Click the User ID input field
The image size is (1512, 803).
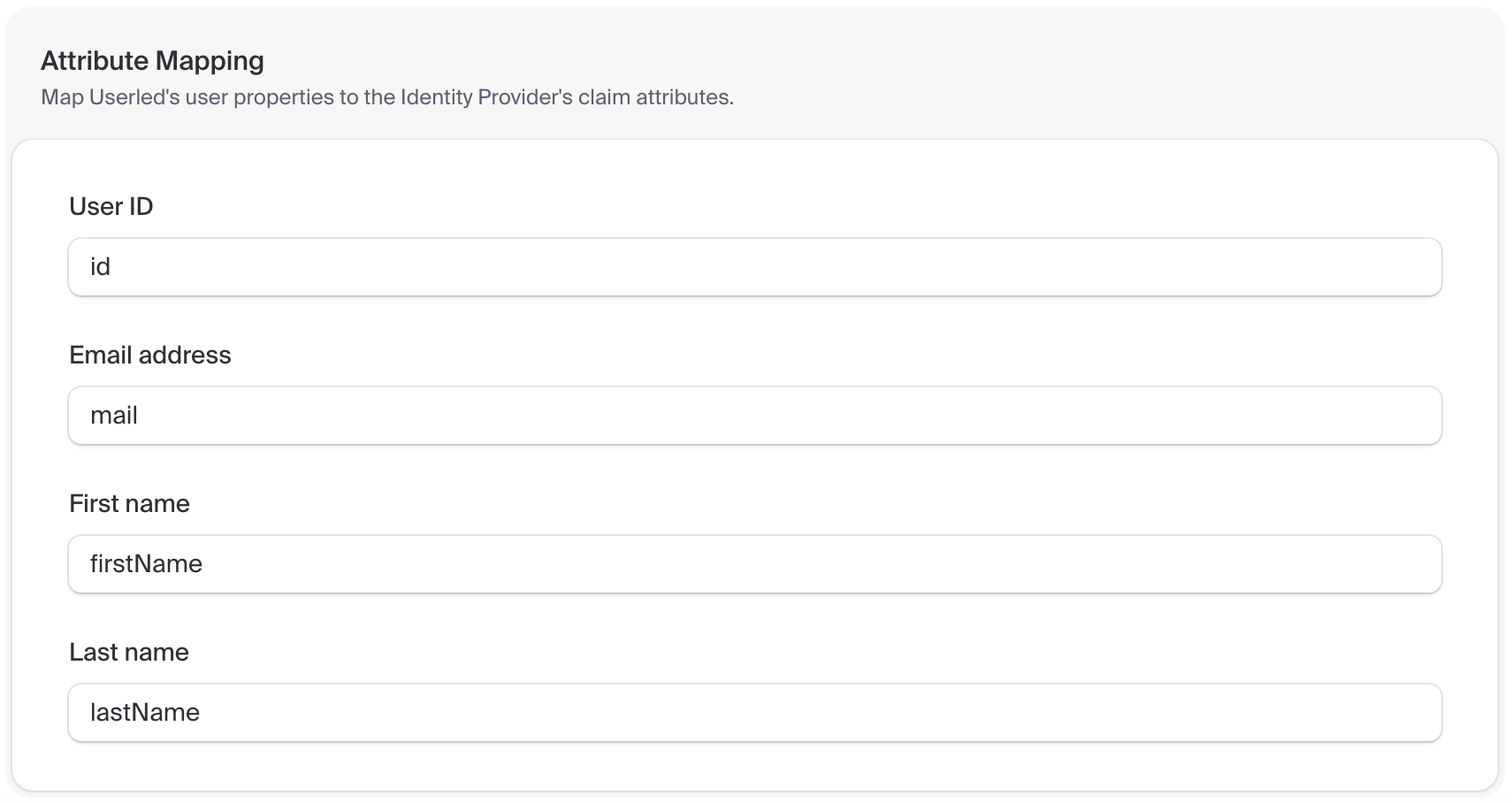point(754,267)
